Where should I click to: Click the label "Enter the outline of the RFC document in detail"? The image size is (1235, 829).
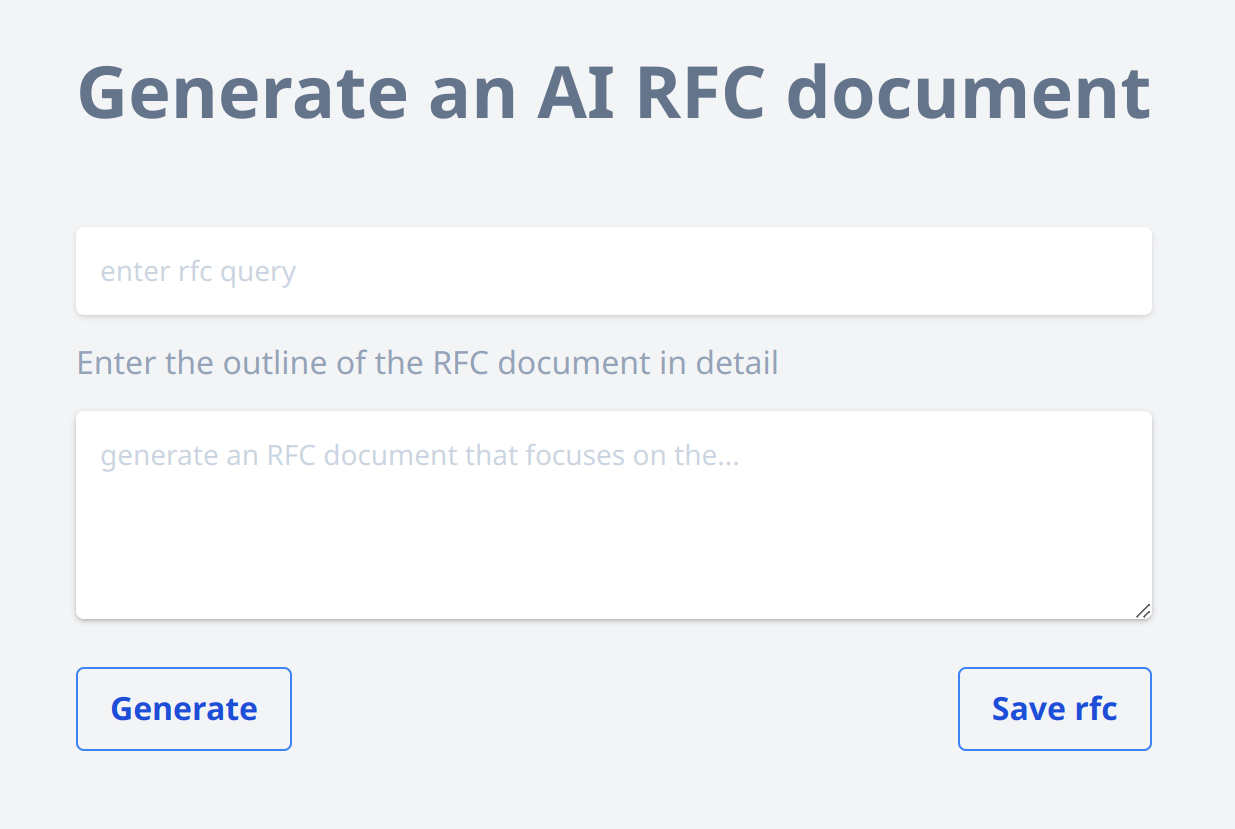(x=427, y=362)
